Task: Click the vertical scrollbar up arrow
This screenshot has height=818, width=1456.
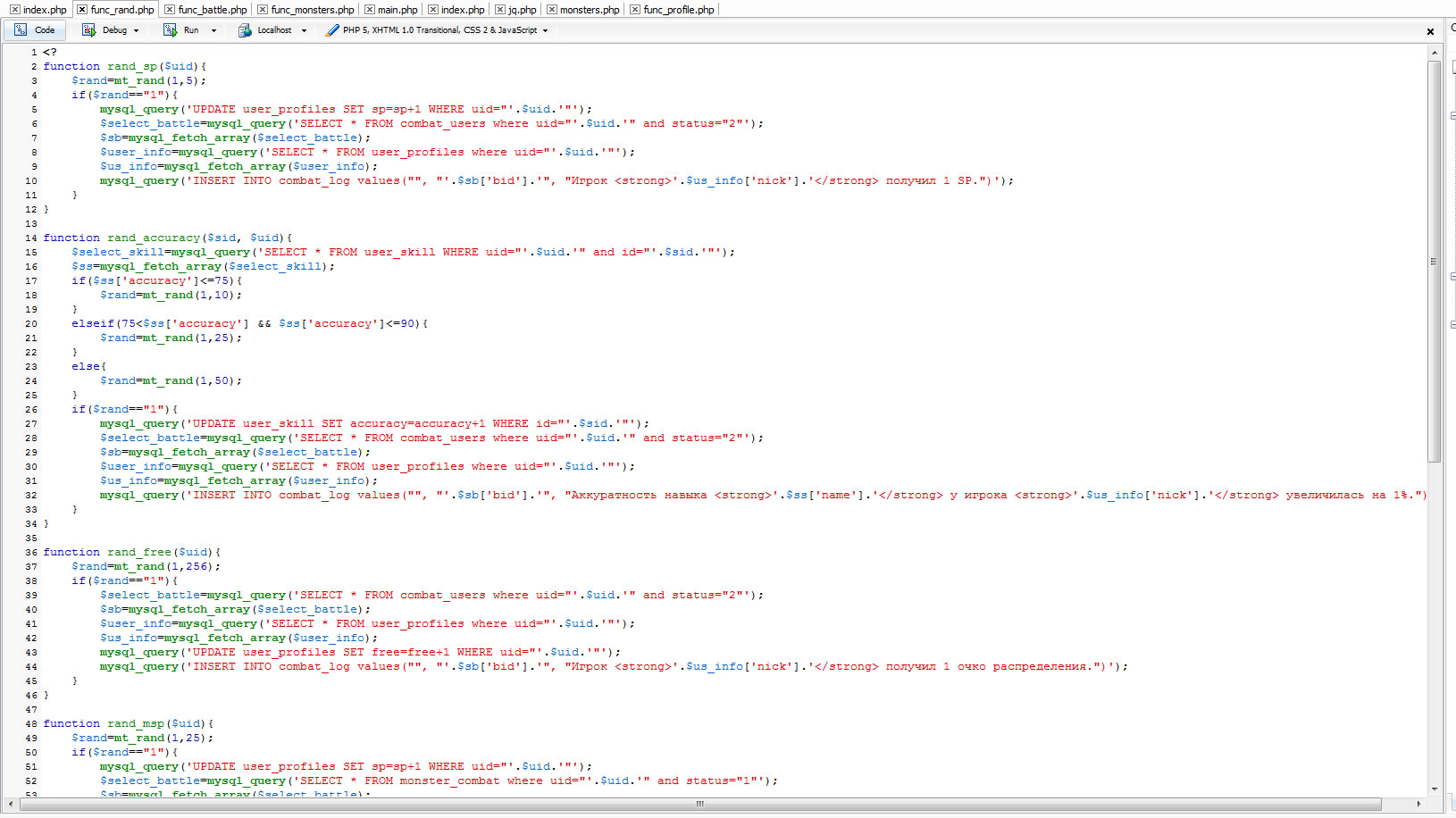Action: 1435,53
